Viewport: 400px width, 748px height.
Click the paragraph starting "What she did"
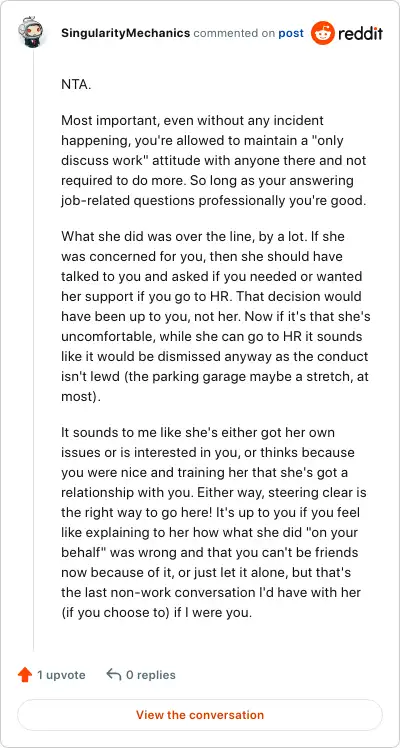215,316
